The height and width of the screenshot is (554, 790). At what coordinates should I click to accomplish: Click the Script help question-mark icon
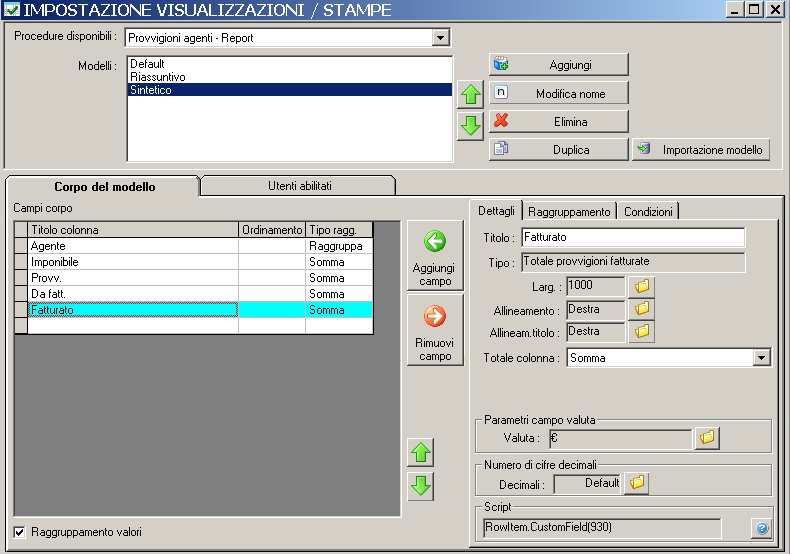point(761,528)
